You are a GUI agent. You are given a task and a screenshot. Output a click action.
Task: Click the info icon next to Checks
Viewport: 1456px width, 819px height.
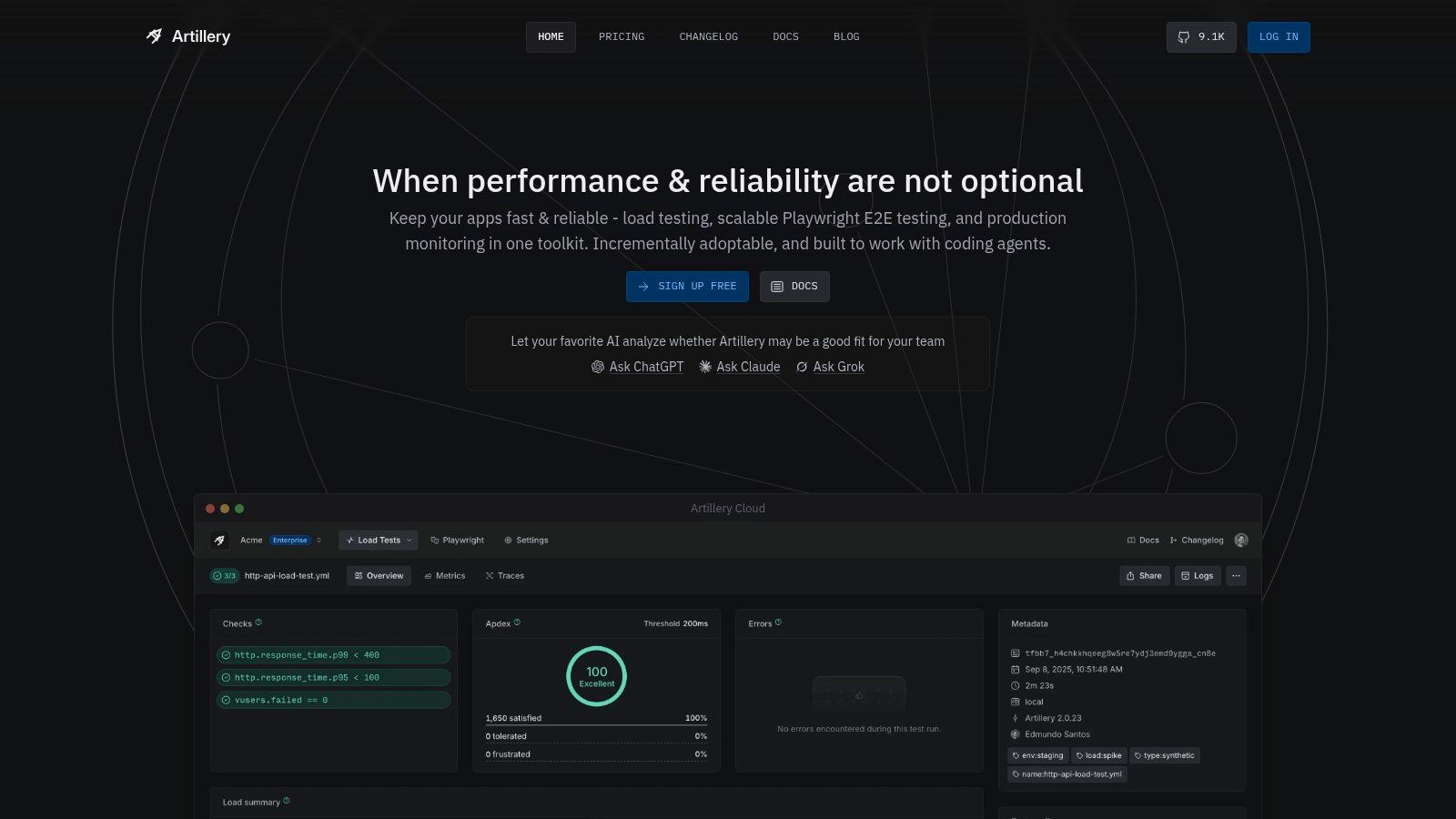[258, 622]
